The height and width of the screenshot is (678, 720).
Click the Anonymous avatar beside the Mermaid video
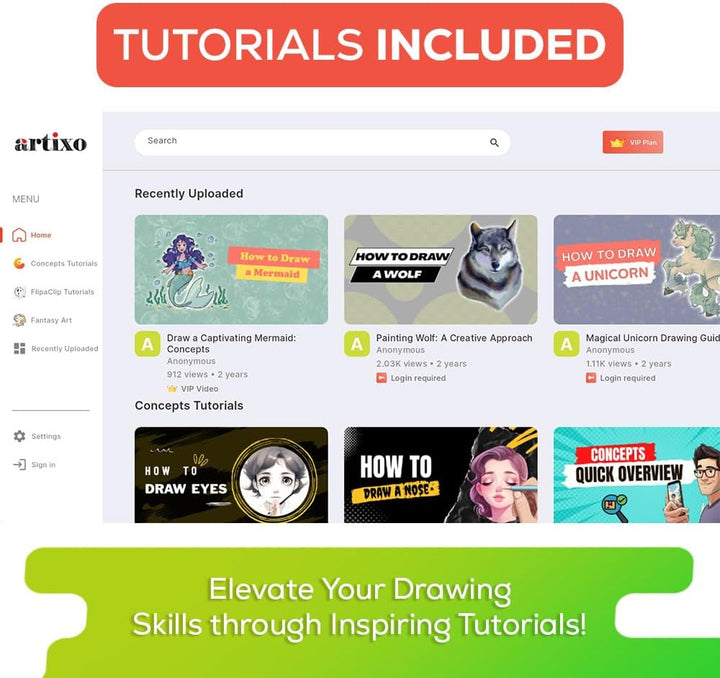point(147,344)
